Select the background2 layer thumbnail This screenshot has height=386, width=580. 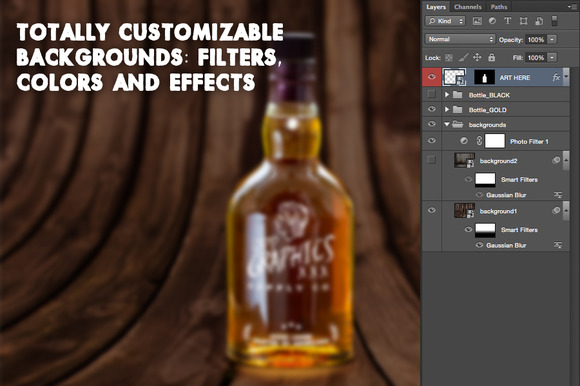click(464, 160)
